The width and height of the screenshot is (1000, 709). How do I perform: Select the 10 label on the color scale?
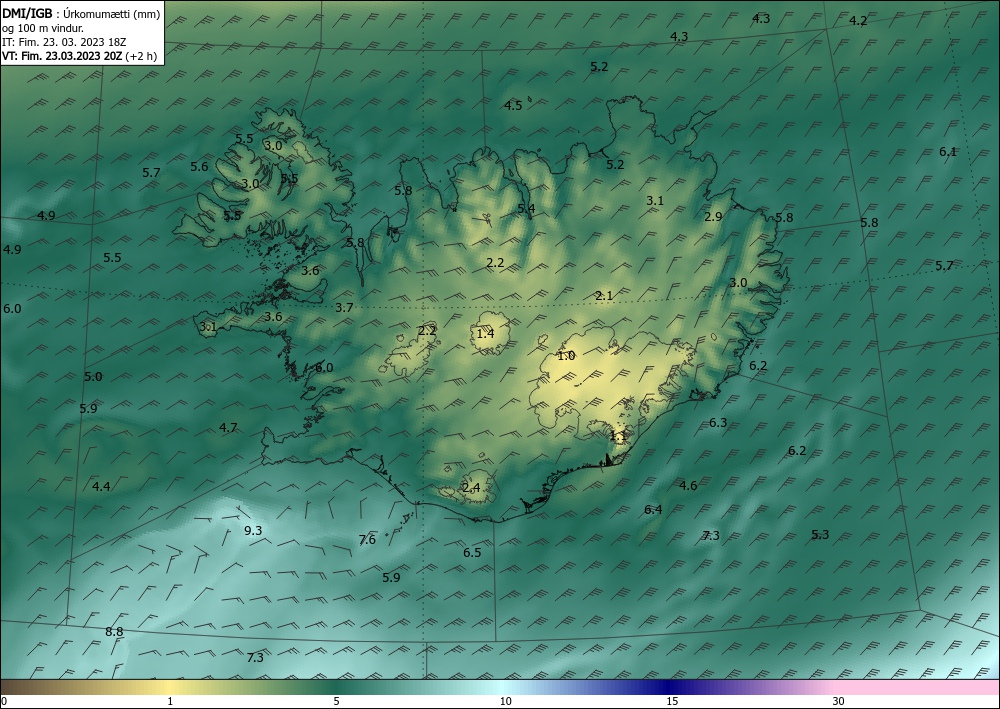point(505,701)
